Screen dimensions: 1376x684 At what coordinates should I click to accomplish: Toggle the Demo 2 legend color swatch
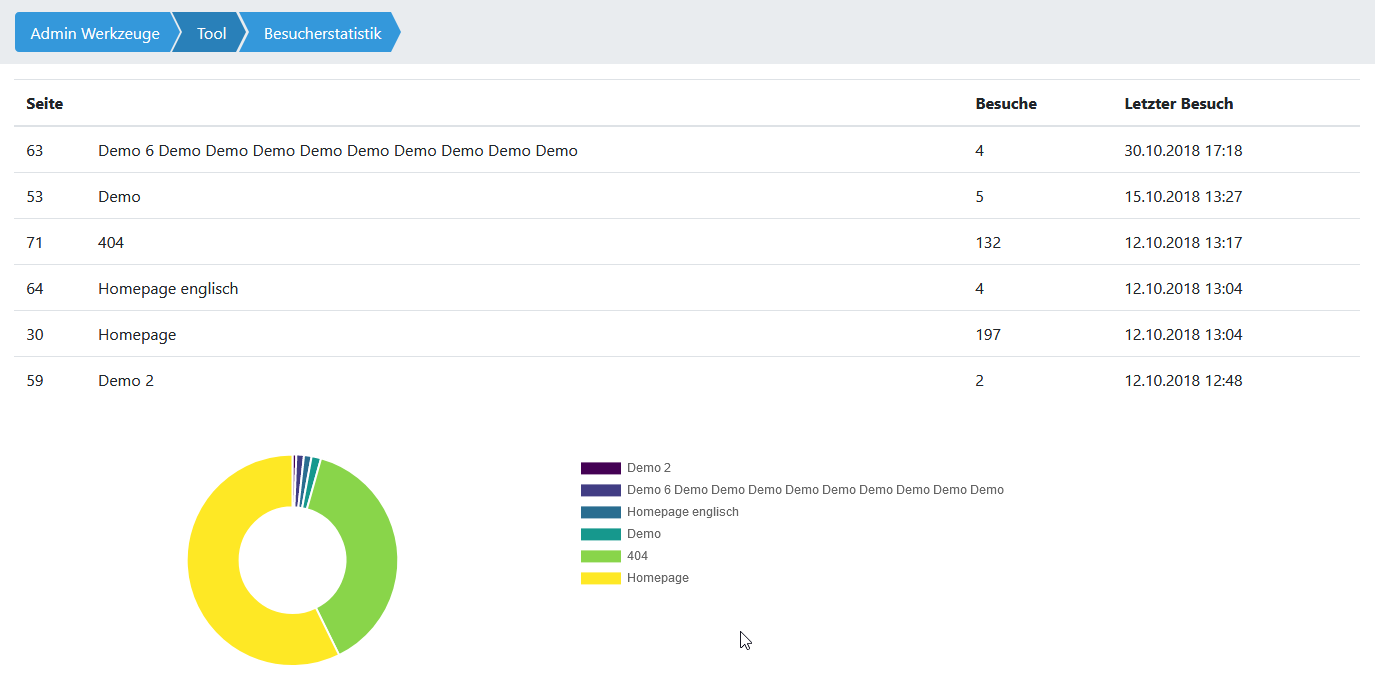[x=601, y=468]
